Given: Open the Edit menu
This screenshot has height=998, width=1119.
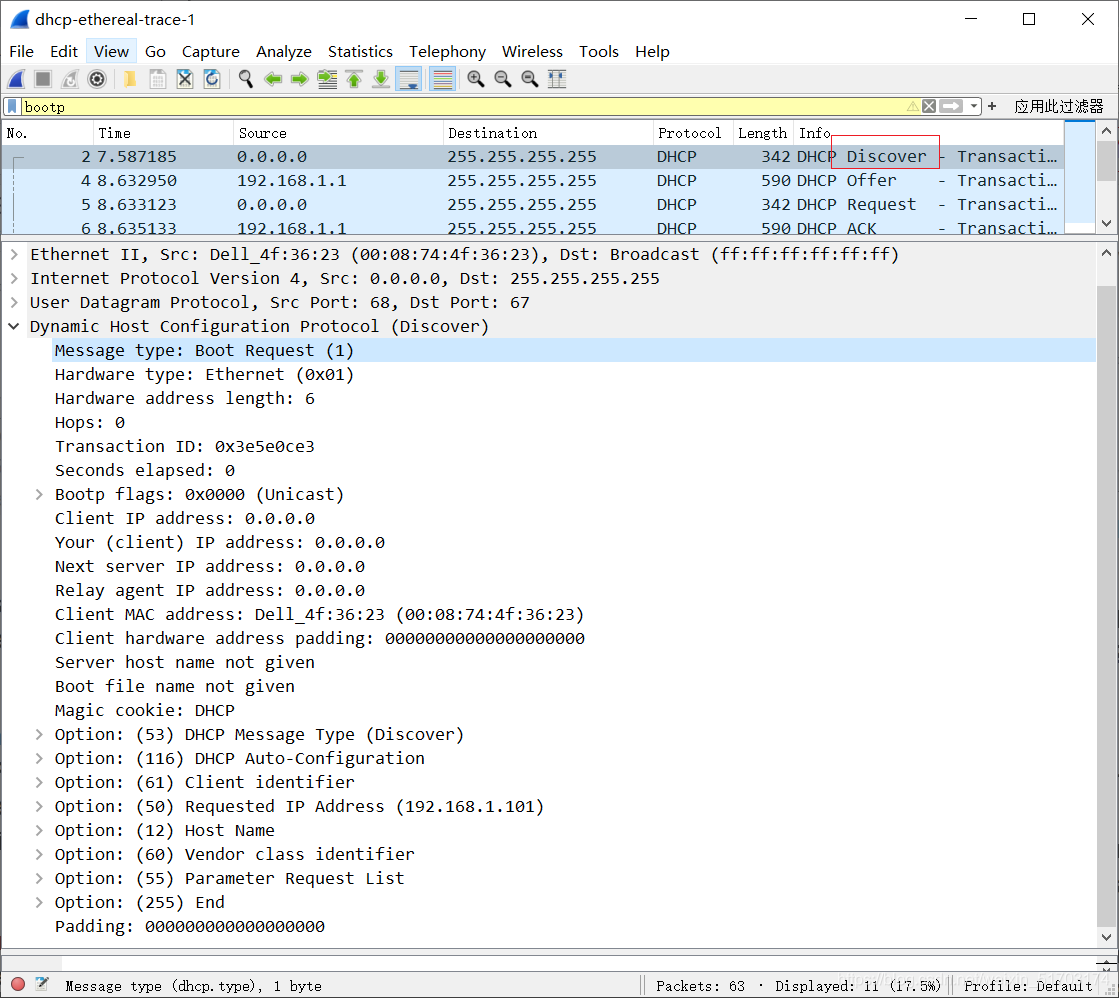Looking at the screenshot, I should click(x=64, y=51).
